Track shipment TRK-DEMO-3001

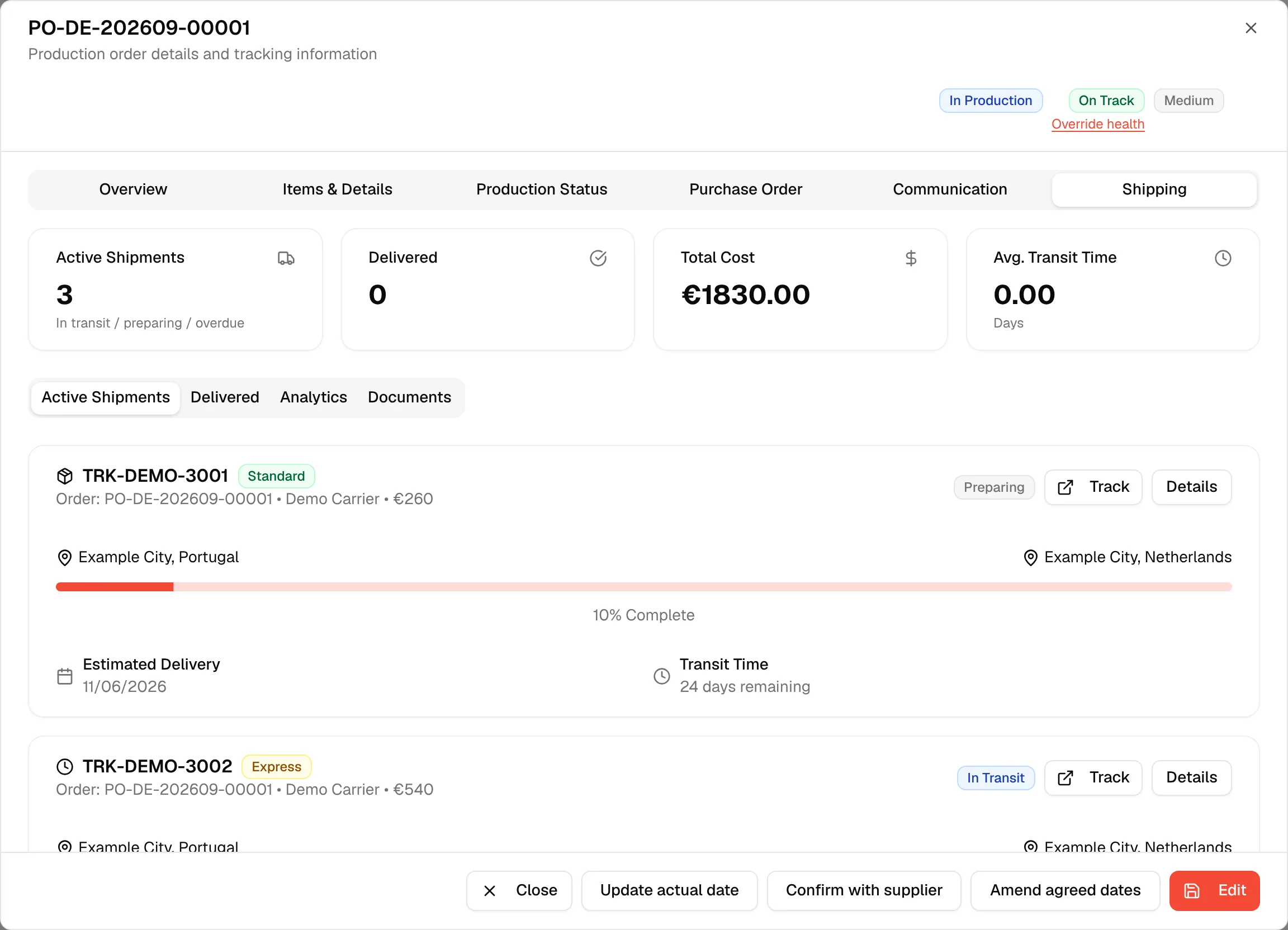point(1093,487)
